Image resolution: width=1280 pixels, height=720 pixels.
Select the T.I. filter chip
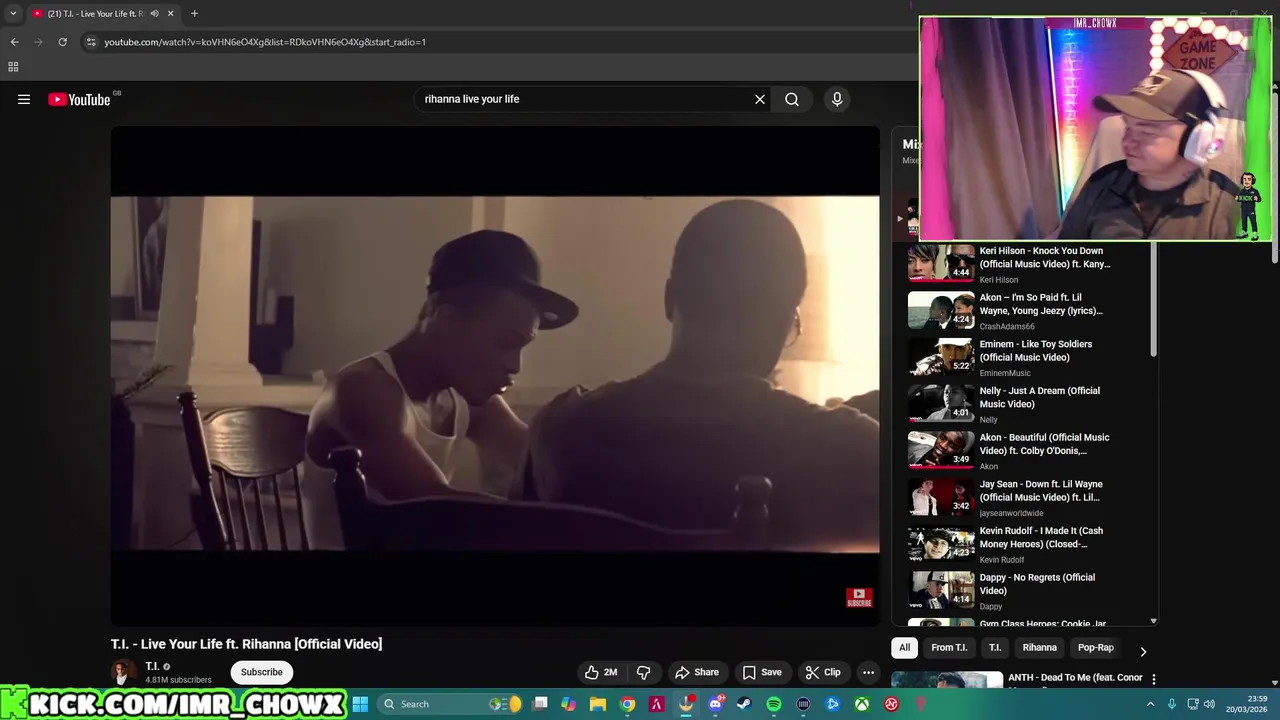pos(995,647)
